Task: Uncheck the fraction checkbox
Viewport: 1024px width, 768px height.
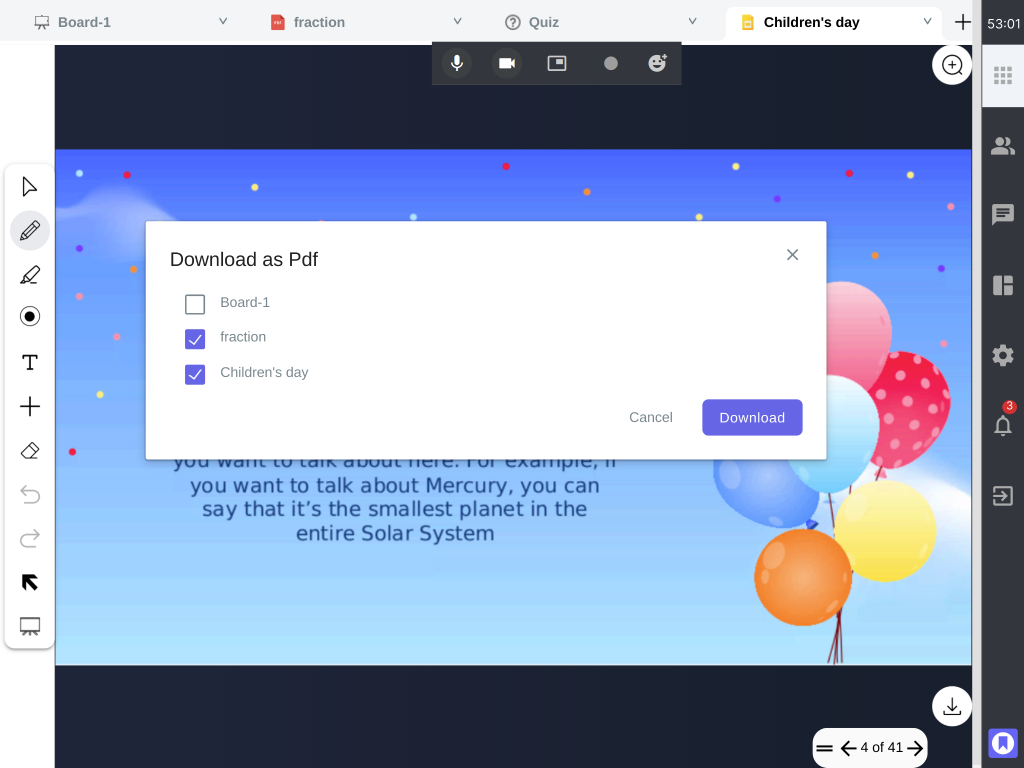Action: [195, 339]
